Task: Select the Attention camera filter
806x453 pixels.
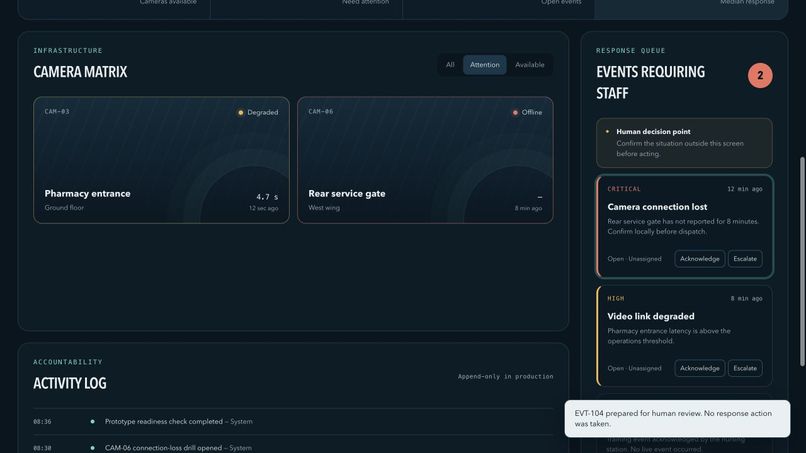Action: tap(484, 65)
